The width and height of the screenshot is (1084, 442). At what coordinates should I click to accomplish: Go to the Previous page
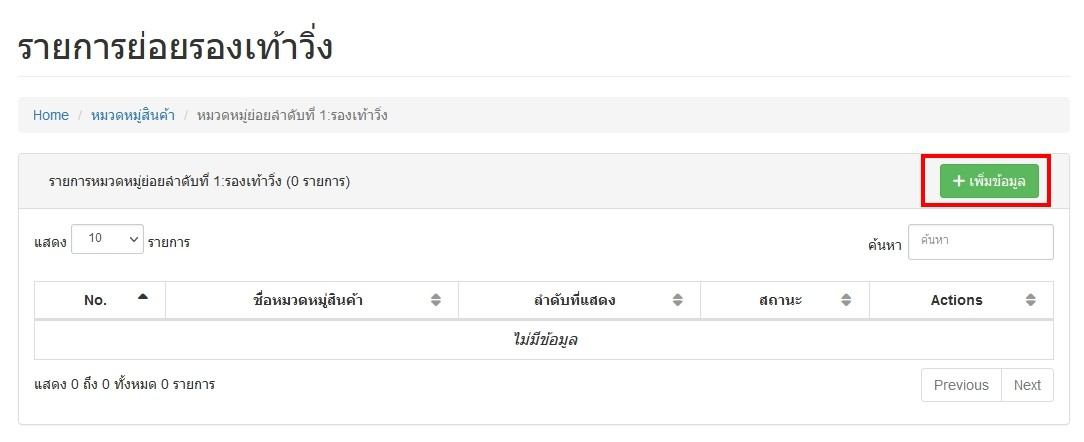point(960,385)
